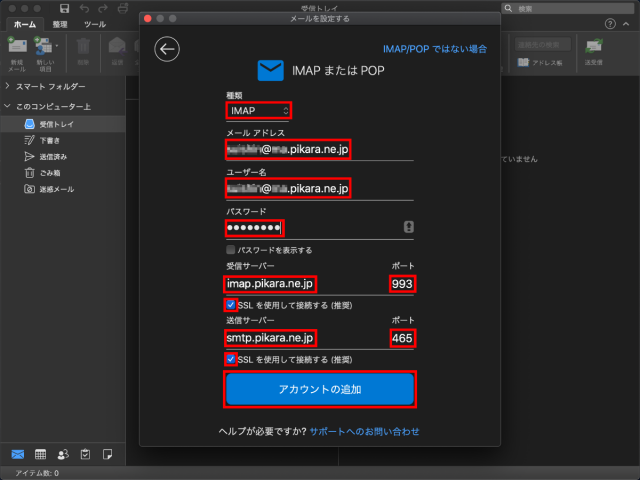Open People contacts view icon

click(x=63, y=453)
